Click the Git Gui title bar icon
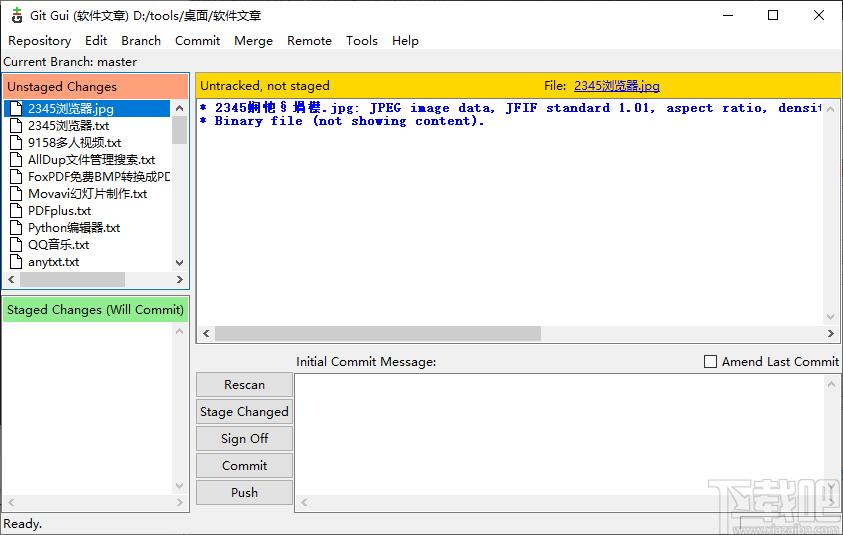This screenshot has height=535, width=843. click(17, 16)
